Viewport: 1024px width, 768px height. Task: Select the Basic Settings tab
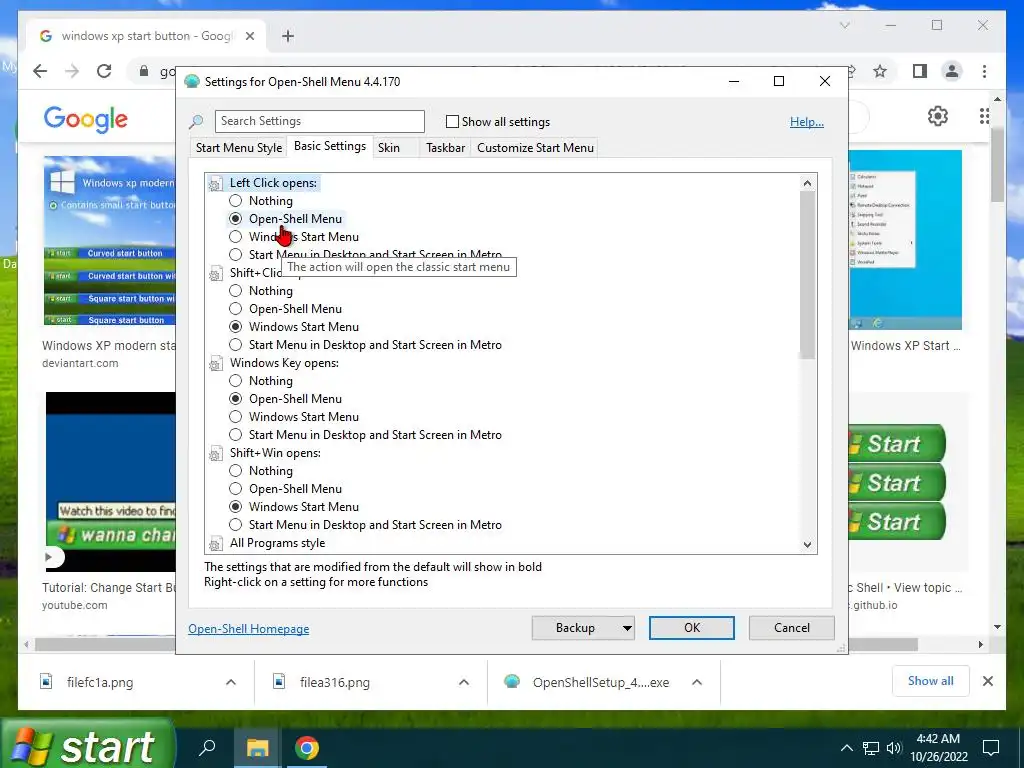tap(330, 146)
